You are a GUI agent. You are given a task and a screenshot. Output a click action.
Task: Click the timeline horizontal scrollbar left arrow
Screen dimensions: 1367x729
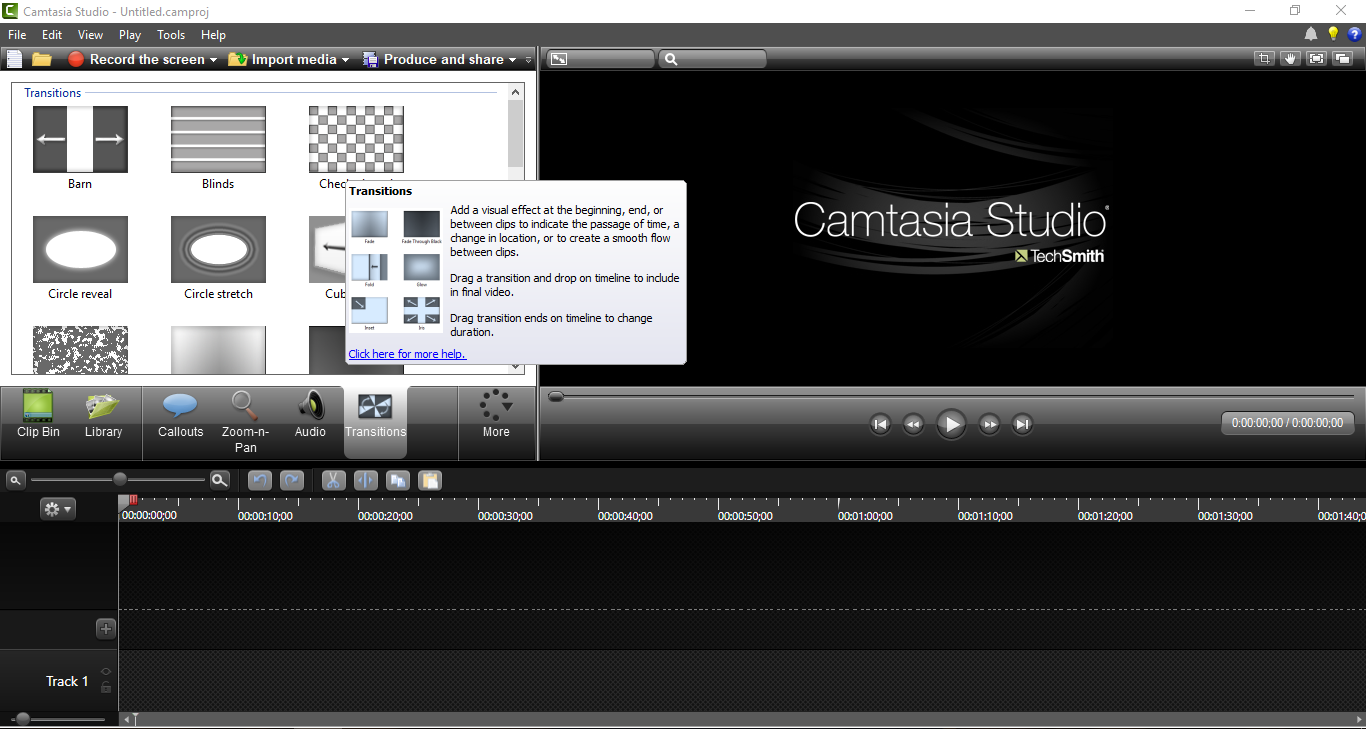(126, 719)
